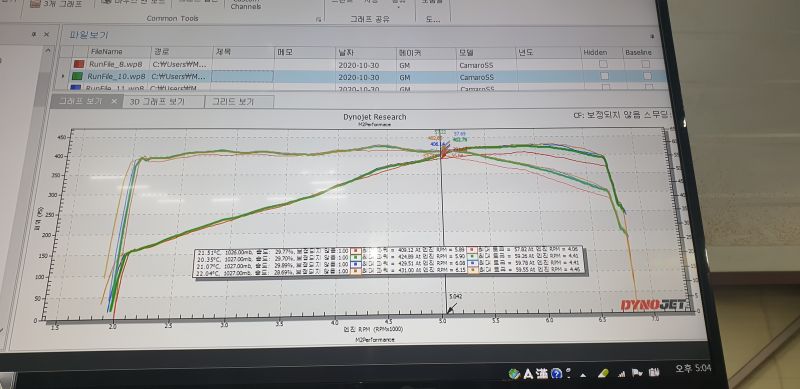Click the file list scroll up arrow
This screenshot has height=389, width=800.
coord(48,50)
